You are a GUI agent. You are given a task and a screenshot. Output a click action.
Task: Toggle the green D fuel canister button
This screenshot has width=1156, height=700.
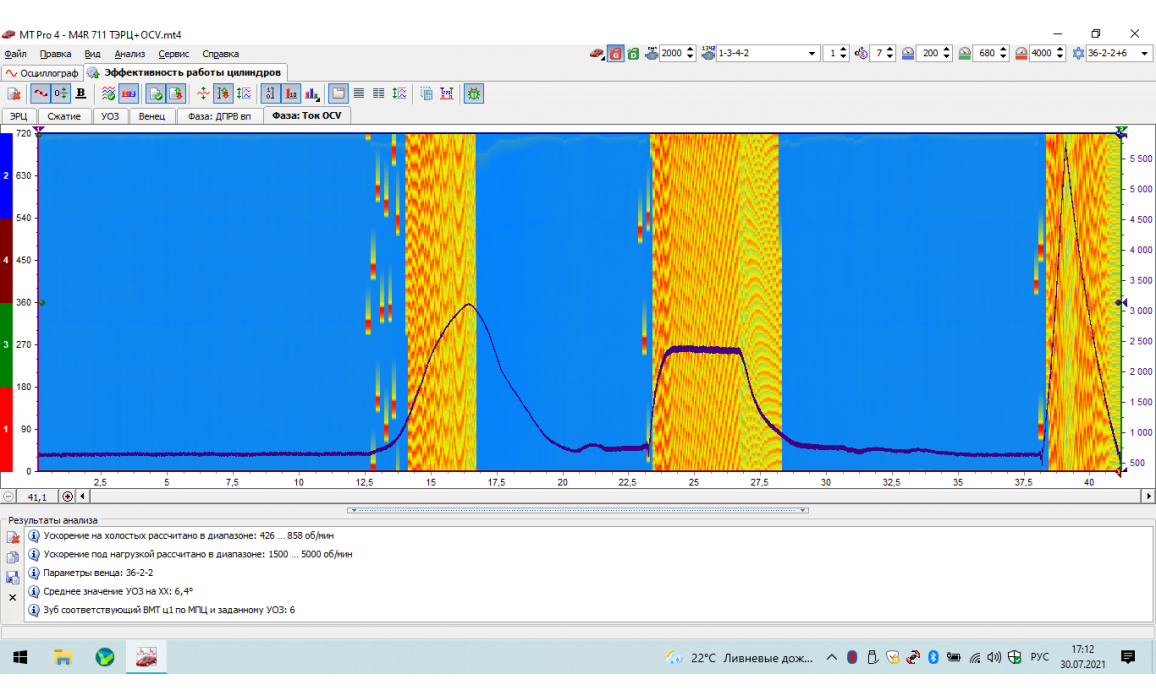click(x=634, y=53)
